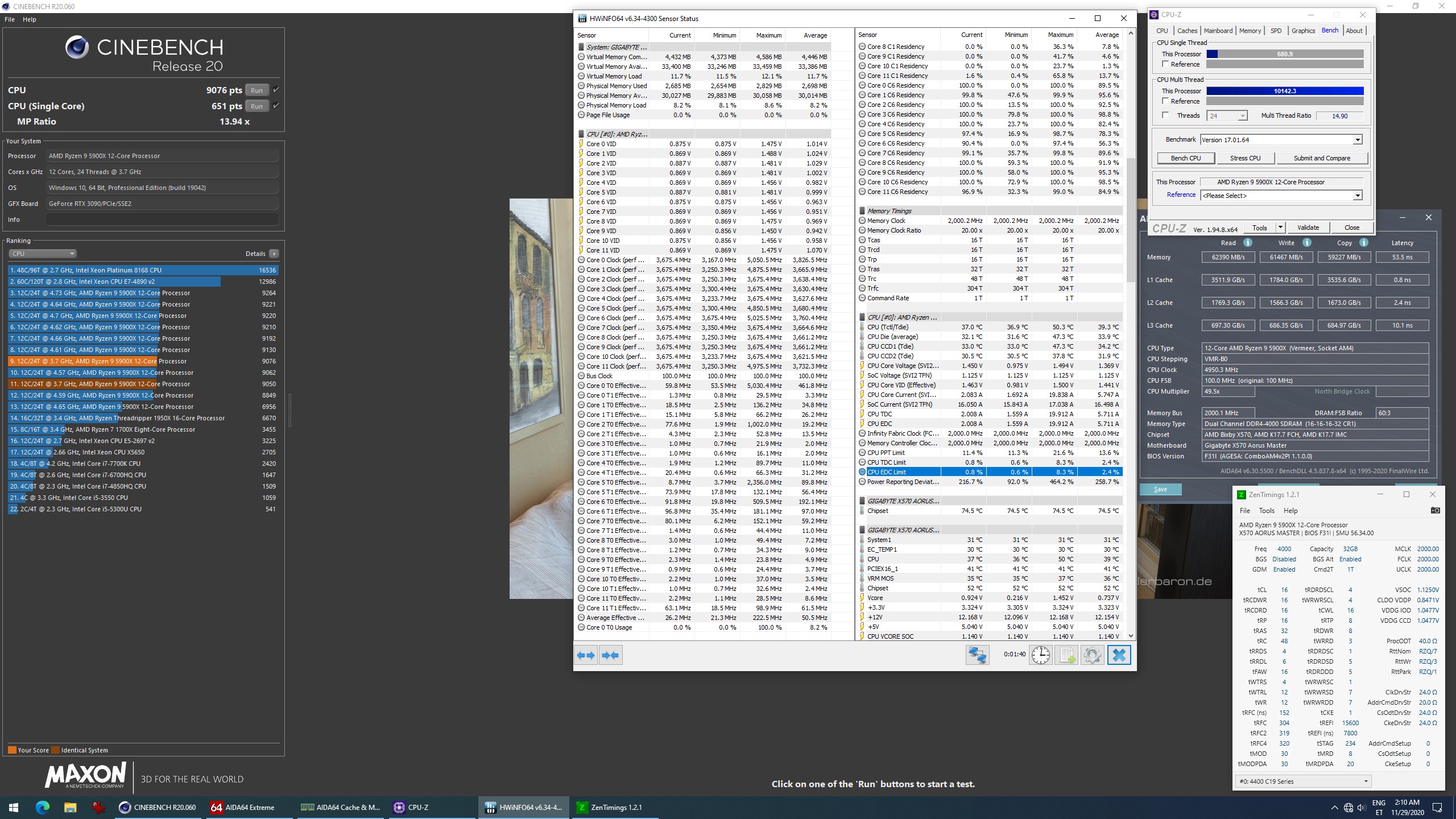Open Windows Start menu
Viewport: 1456px width, 819px height.
(x=14, y=807)
